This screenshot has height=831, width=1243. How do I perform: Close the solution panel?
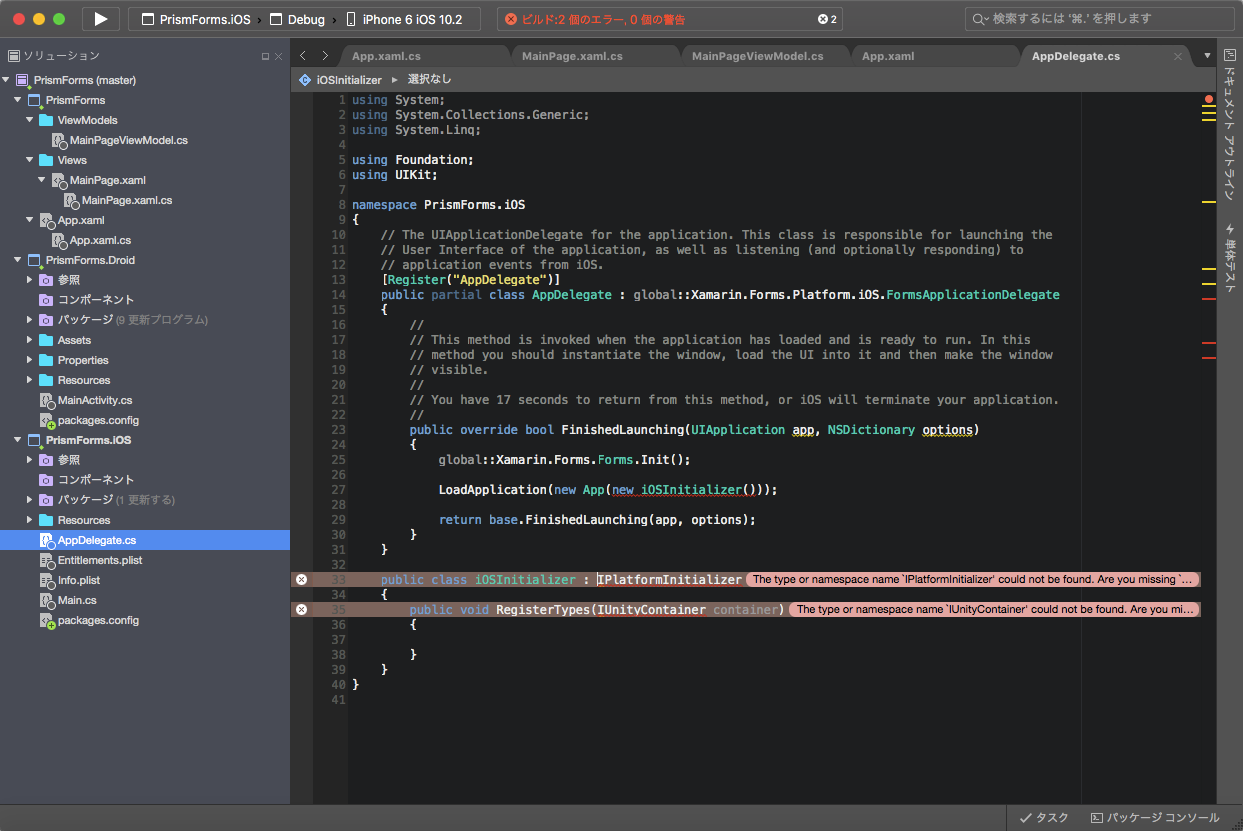click(278, 57)
